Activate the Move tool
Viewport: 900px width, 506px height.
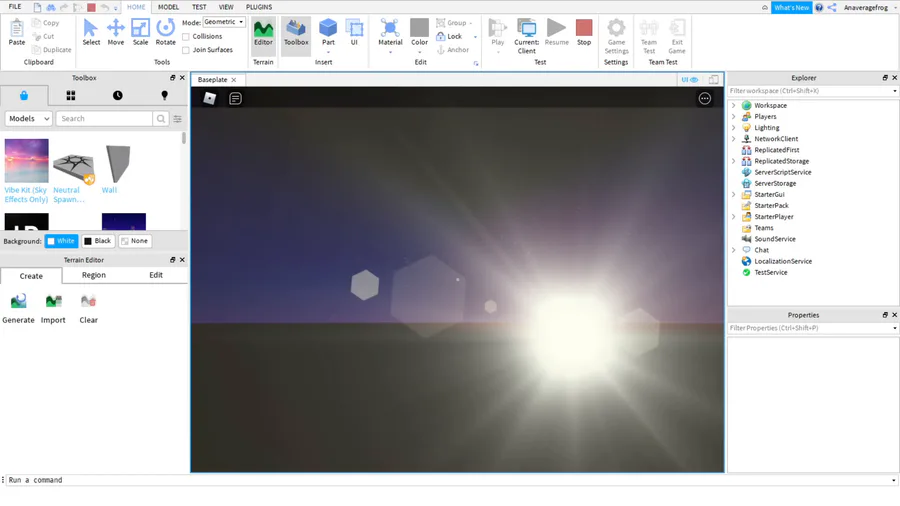click(115, 32)
